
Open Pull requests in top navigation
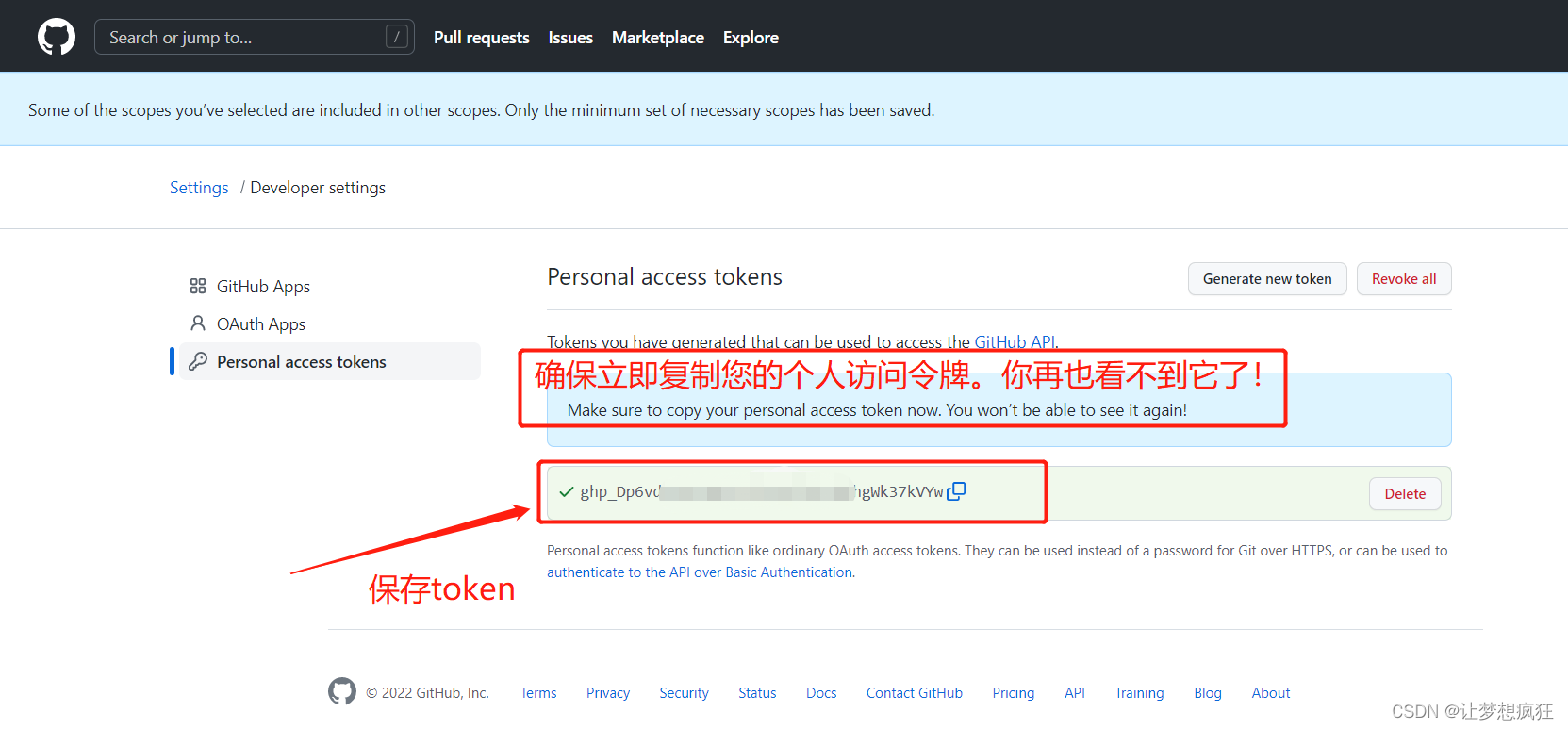(x=481, y=38)
